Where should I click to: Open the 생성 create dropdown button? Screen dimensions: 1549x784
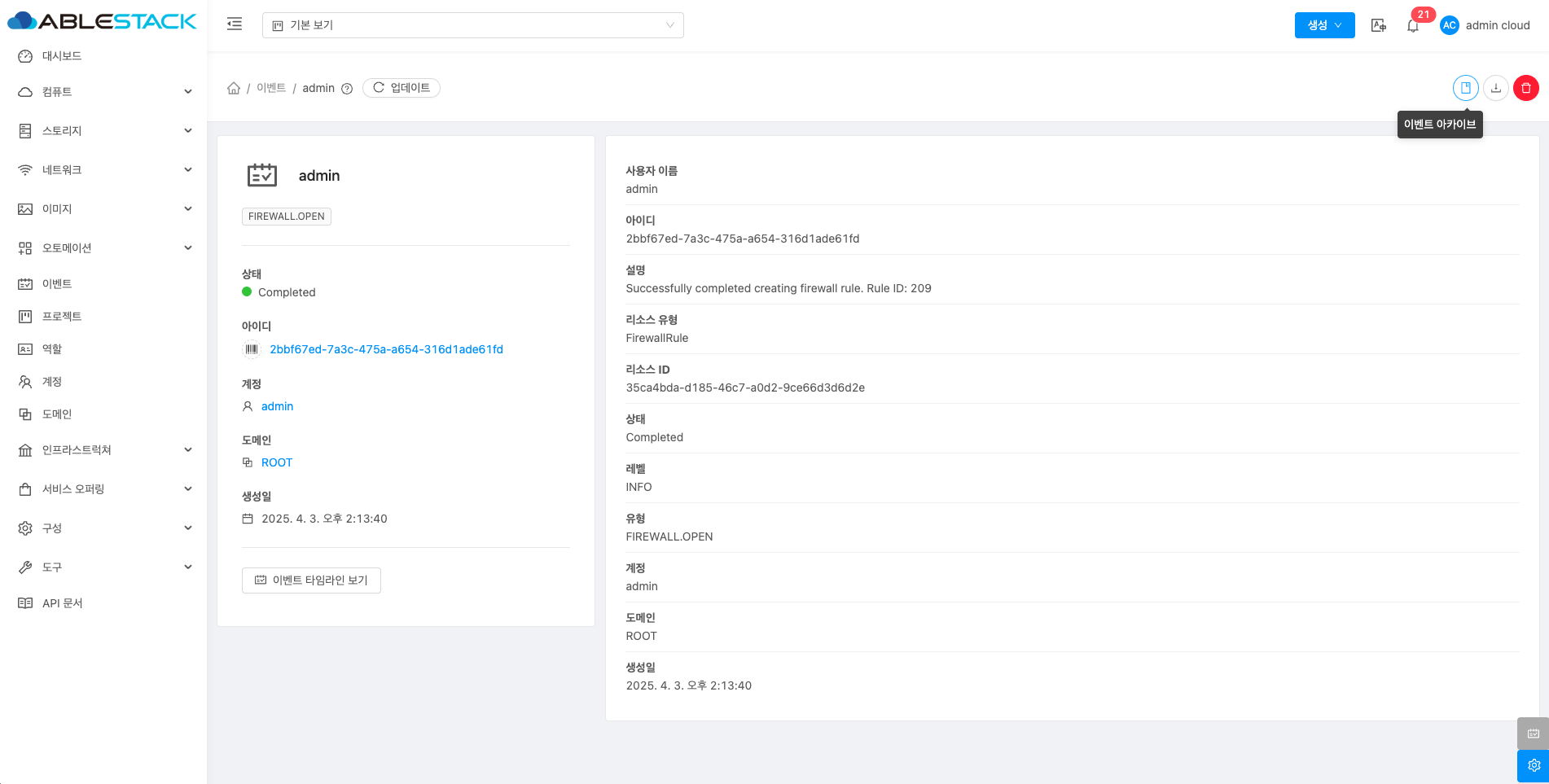pyautogui.click(x=1324, y=25)
